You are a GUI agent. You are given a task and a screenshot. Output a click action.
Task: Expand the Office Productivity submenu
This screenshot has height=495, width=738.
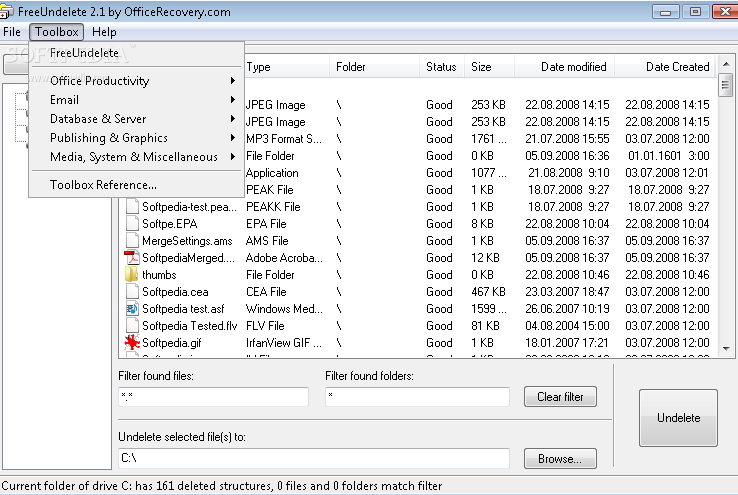[x=136, y=81]
